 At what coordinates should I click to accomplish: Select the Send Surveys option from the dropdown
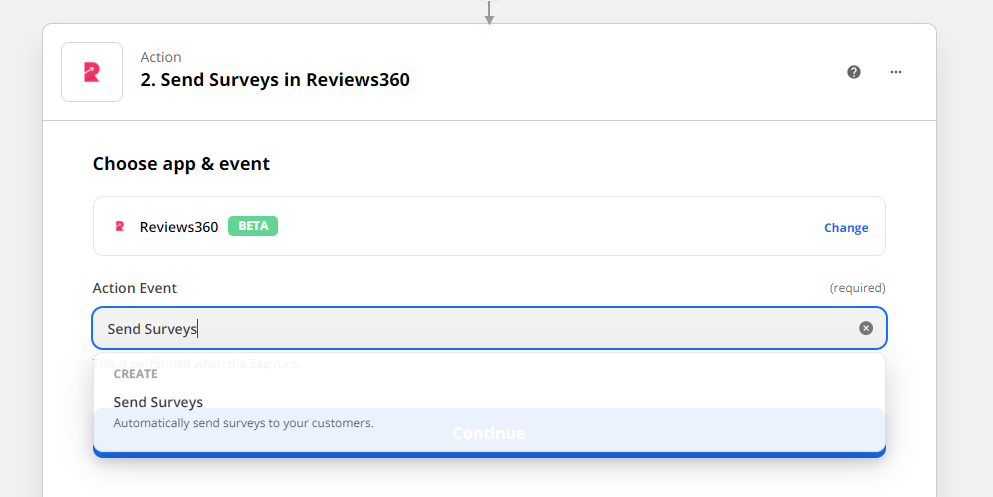[490, 412]
